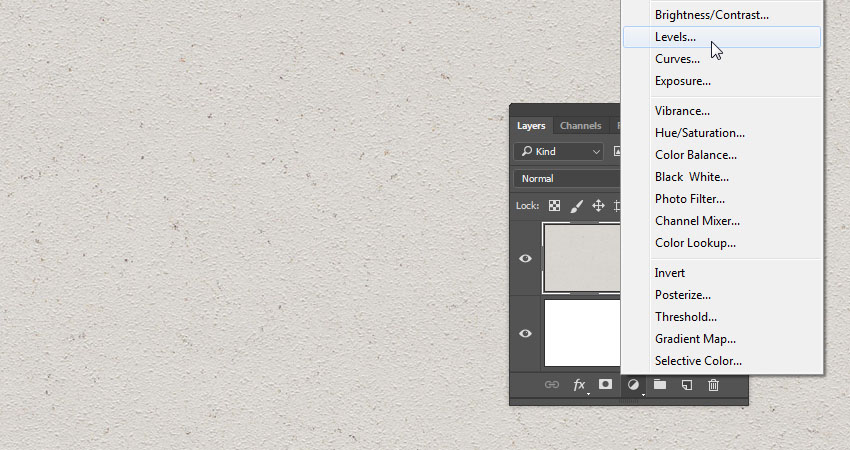The height and width of the screenshot is (450, 850).
Task: Delete layer using the trash icon
Action: coord(713,385)
